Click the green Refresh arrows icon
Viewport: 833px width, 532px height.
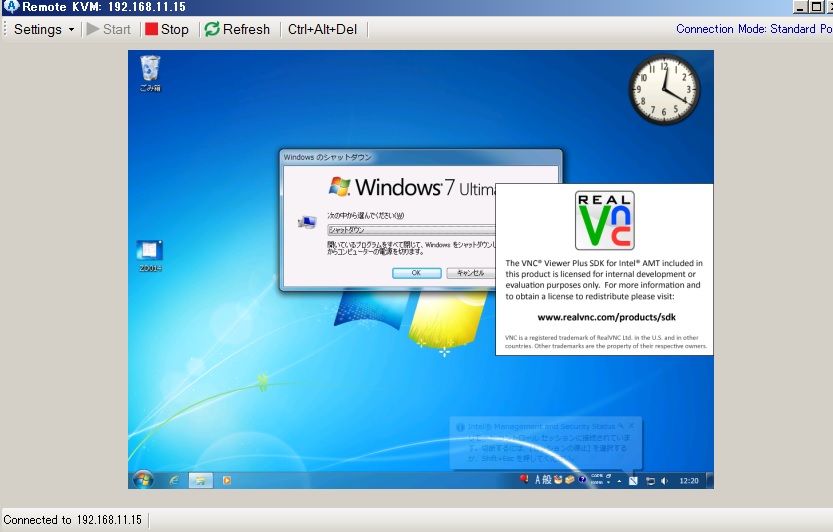[212, 29]
